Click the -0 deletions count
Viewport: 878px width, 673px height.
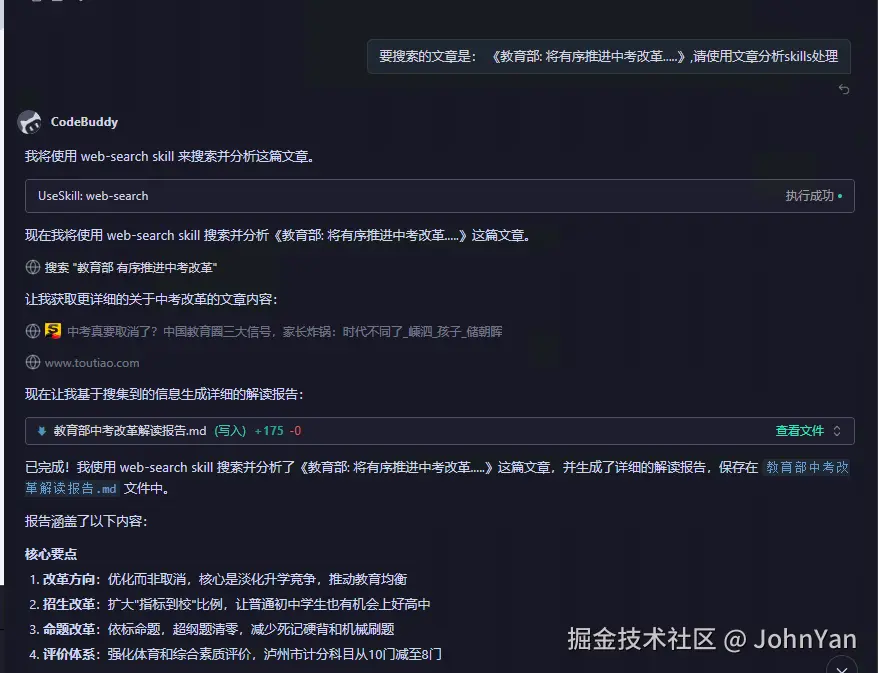[296, 431]
